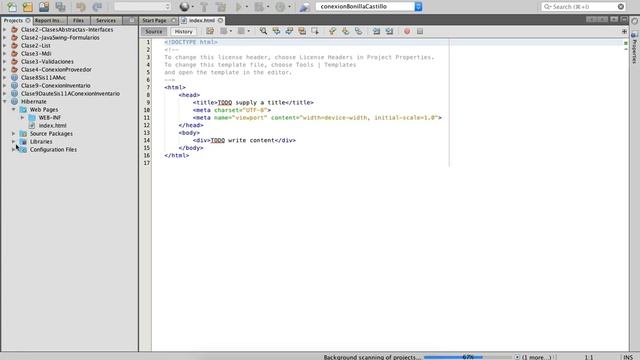The height and width of the screenshot is (360, 640).
Task: Open the project configuration combo box
Action: [142, 7]
